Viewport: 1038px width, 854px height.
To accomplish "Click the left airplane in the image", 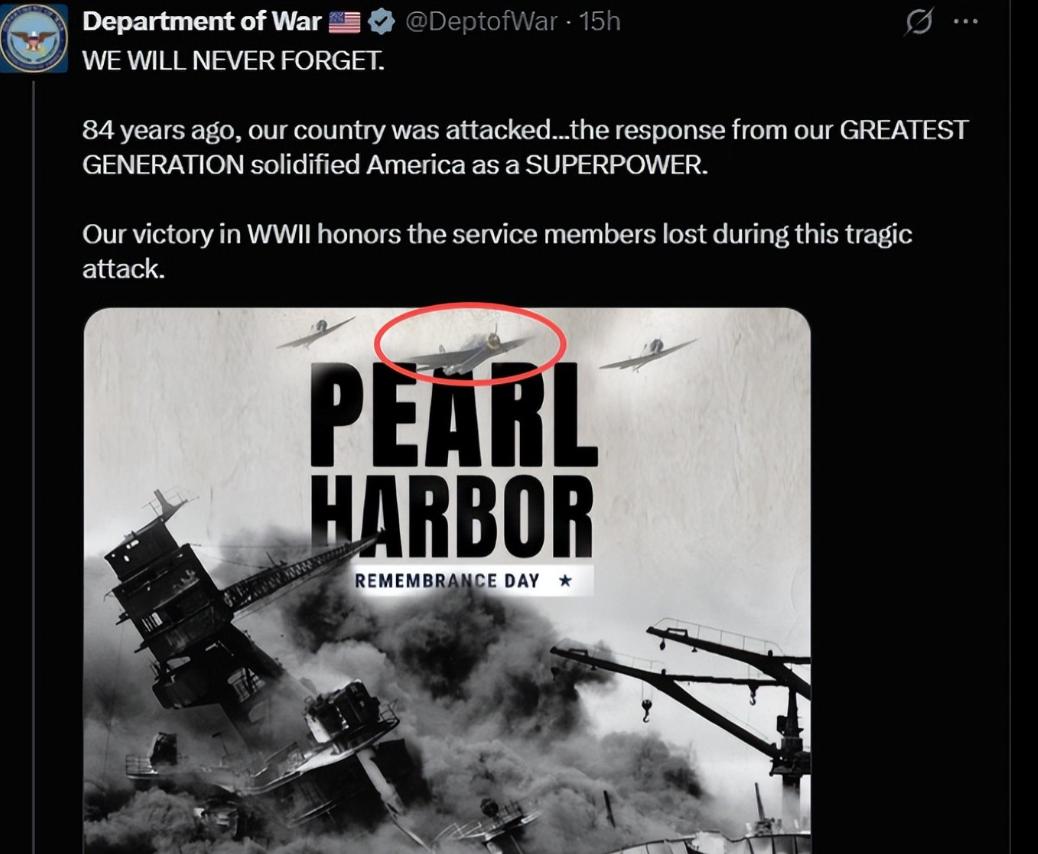I will [316, 332].
